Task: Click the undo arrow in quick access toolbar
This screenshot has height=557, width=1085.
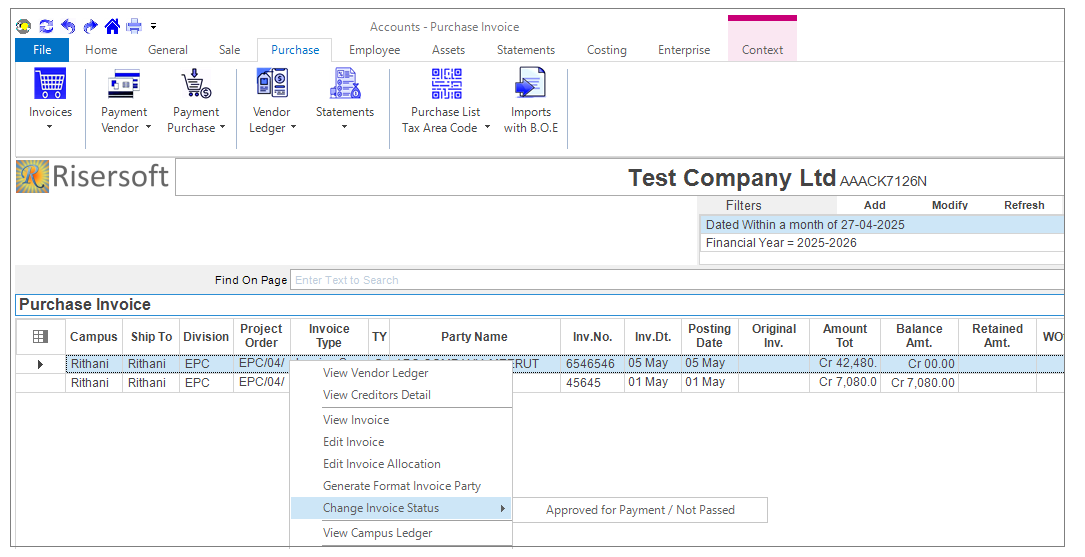Action: pos(68,26)
